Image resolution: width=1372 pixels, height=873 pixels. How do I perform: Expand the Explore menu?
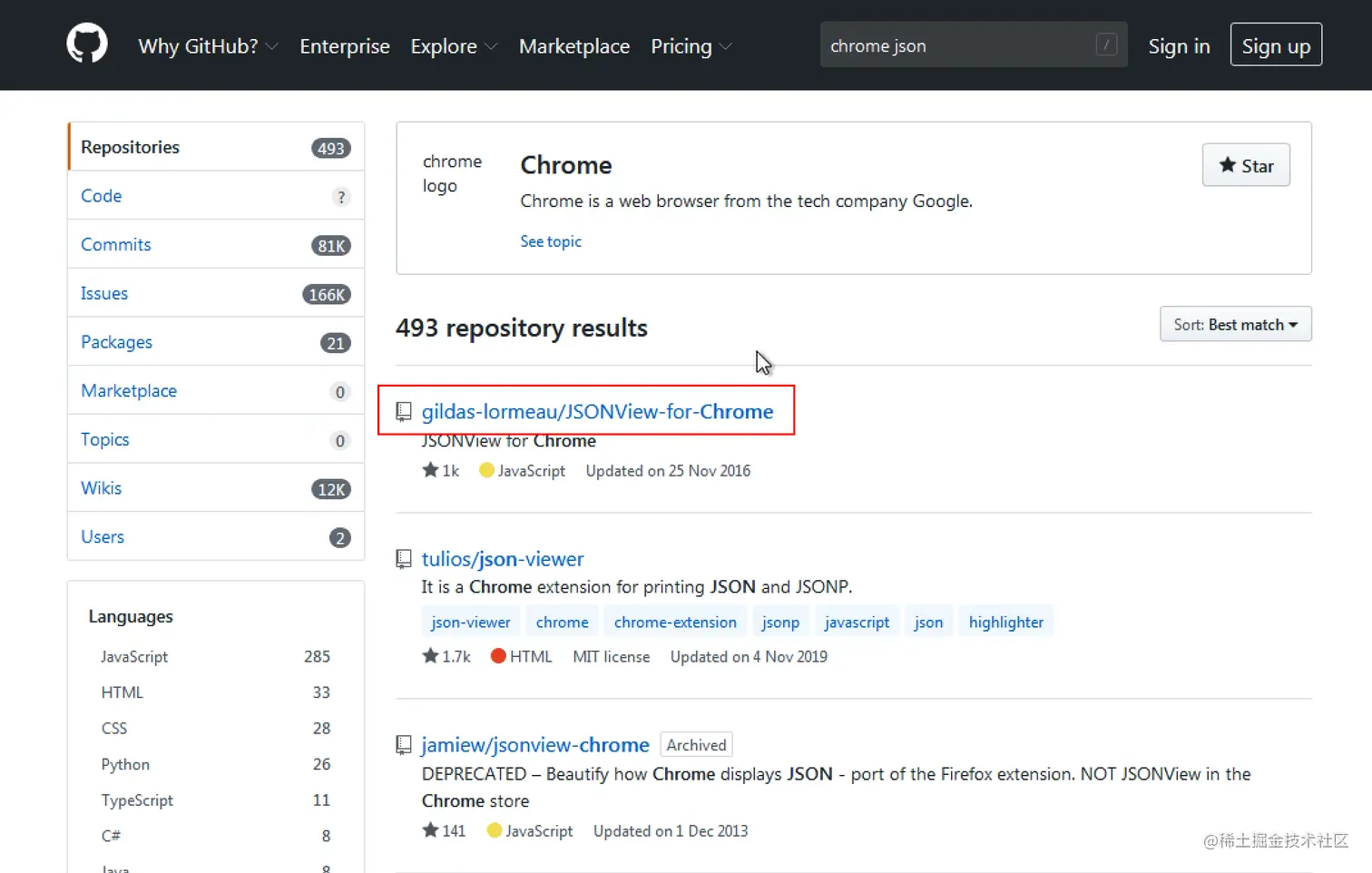(x=454, y=45)
